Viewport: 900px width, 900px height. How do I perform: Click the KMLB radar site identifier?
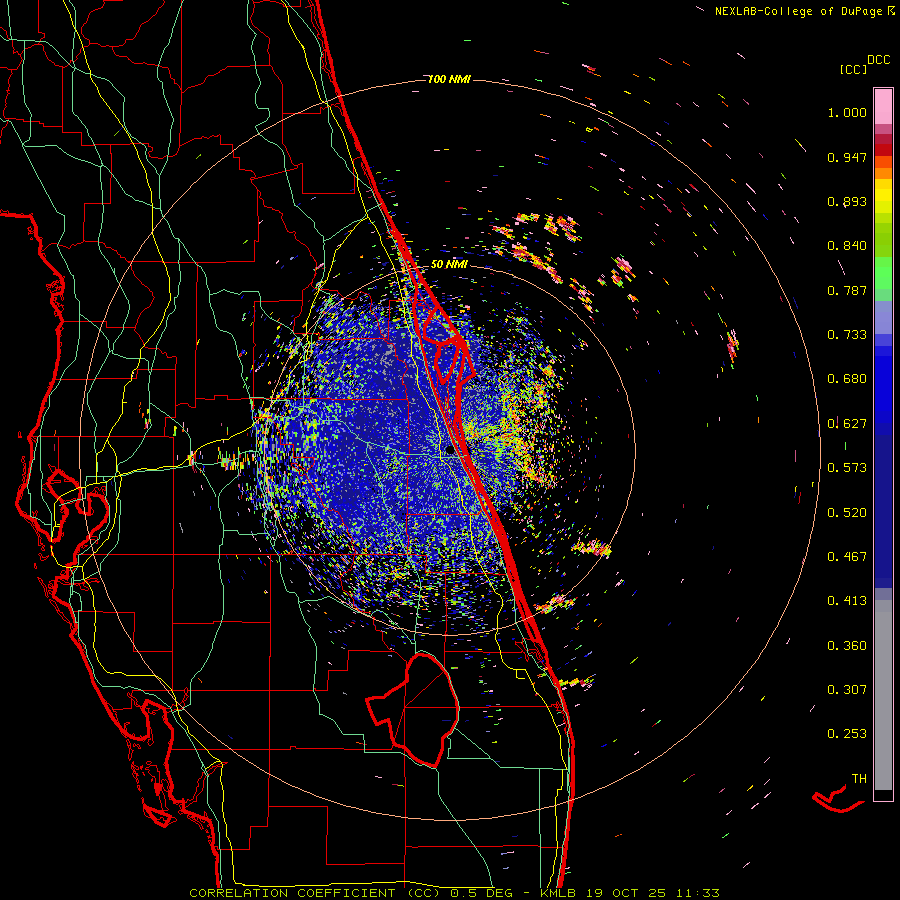(x=560, y=893)
